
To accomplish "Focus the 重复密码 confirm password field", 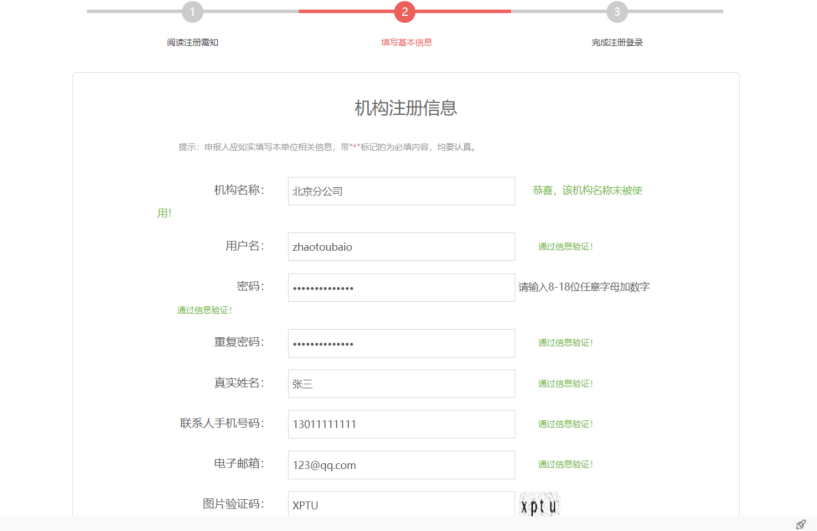I will click(401, 343).
